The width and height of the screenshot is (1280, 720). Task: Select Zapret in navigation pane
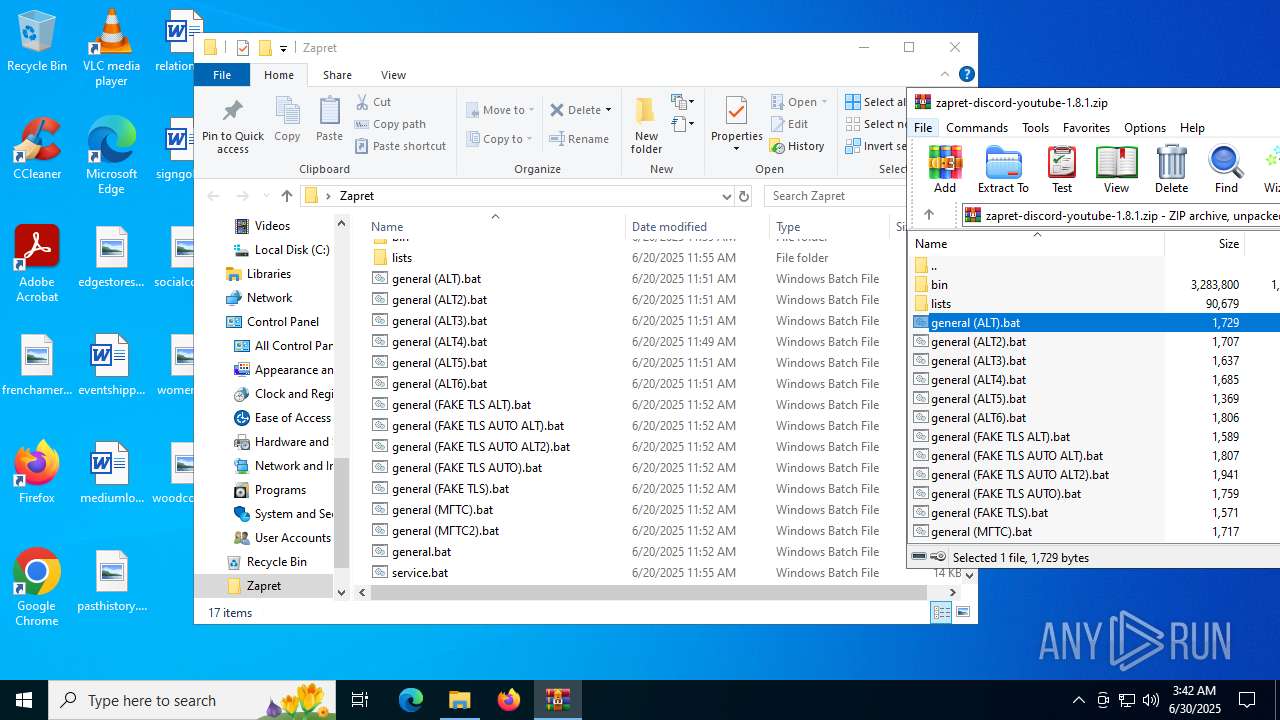[263, 586]
